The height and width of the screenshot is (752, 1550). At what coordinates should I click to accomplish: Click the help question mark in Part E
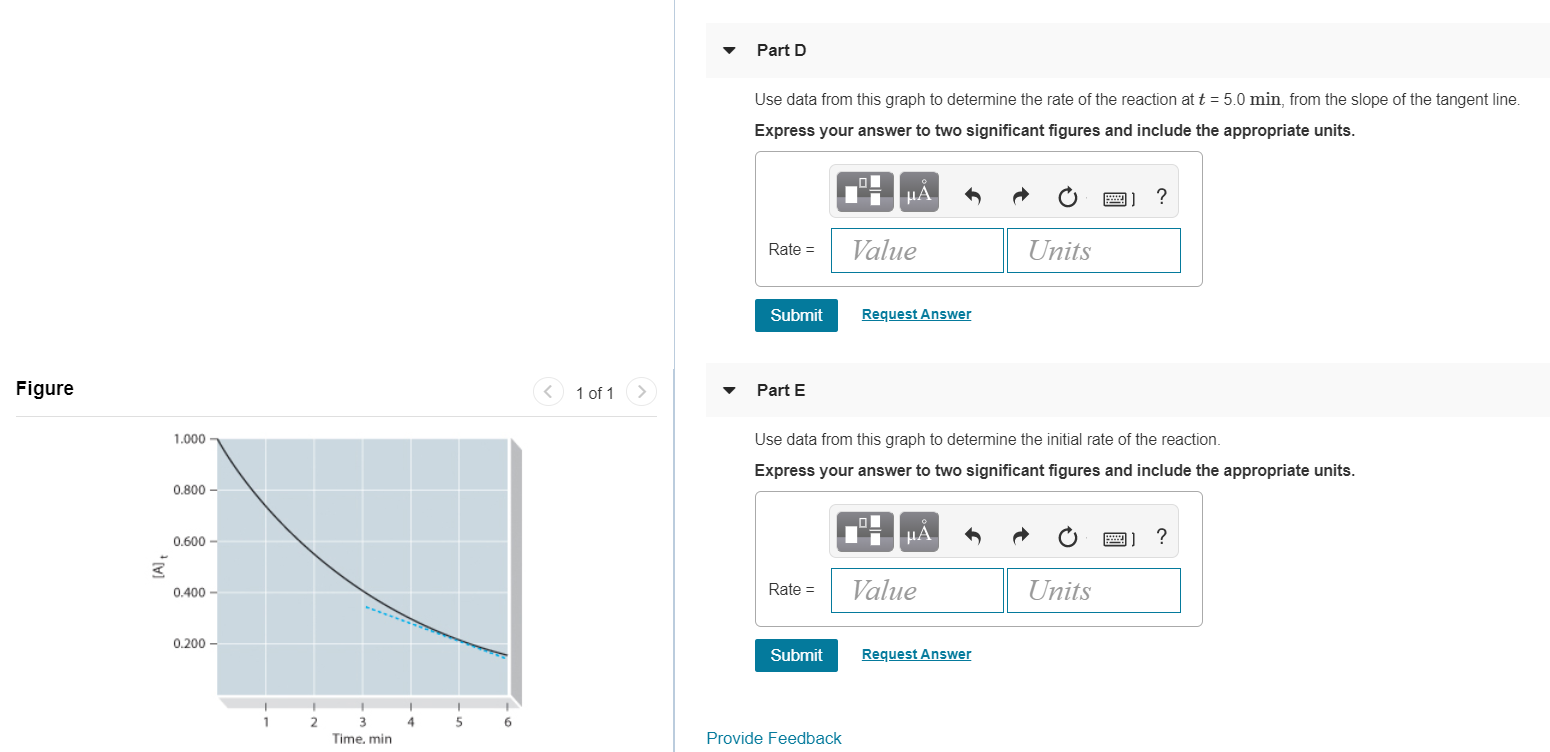point(1161,537)
